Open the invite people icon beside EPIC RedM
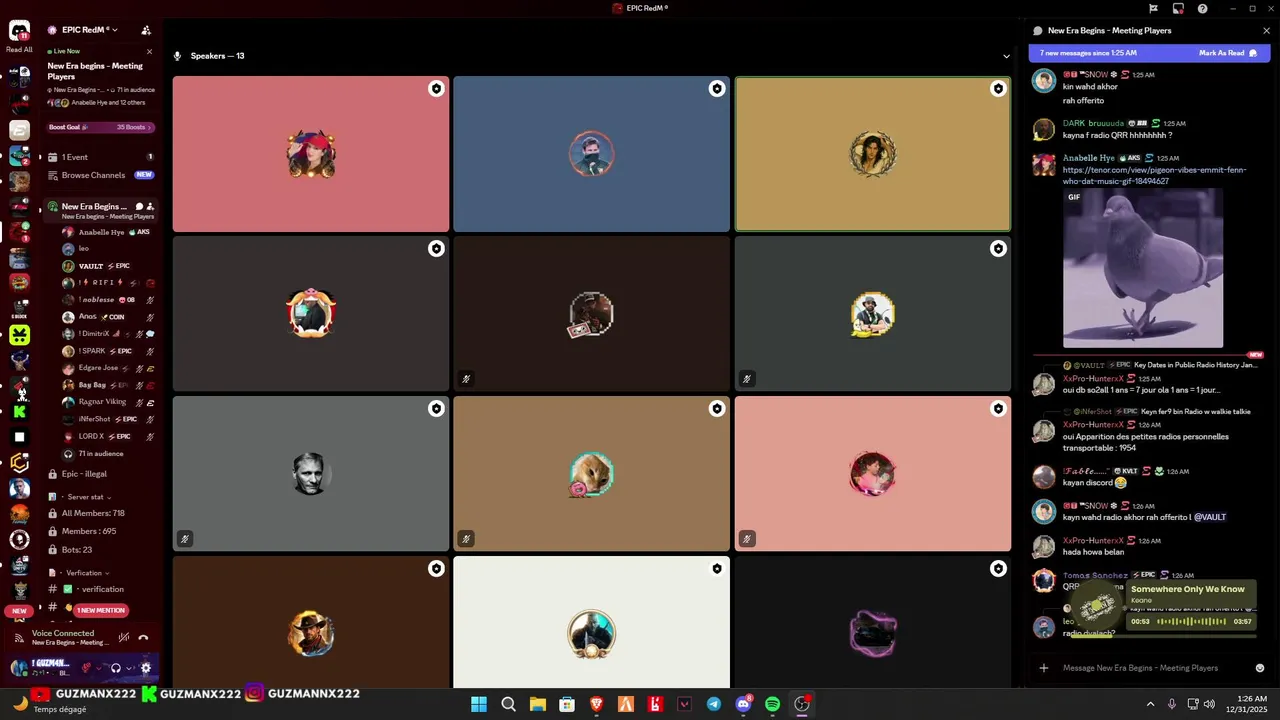Screen dimensions: 1280x720 (x=146, y=30)
